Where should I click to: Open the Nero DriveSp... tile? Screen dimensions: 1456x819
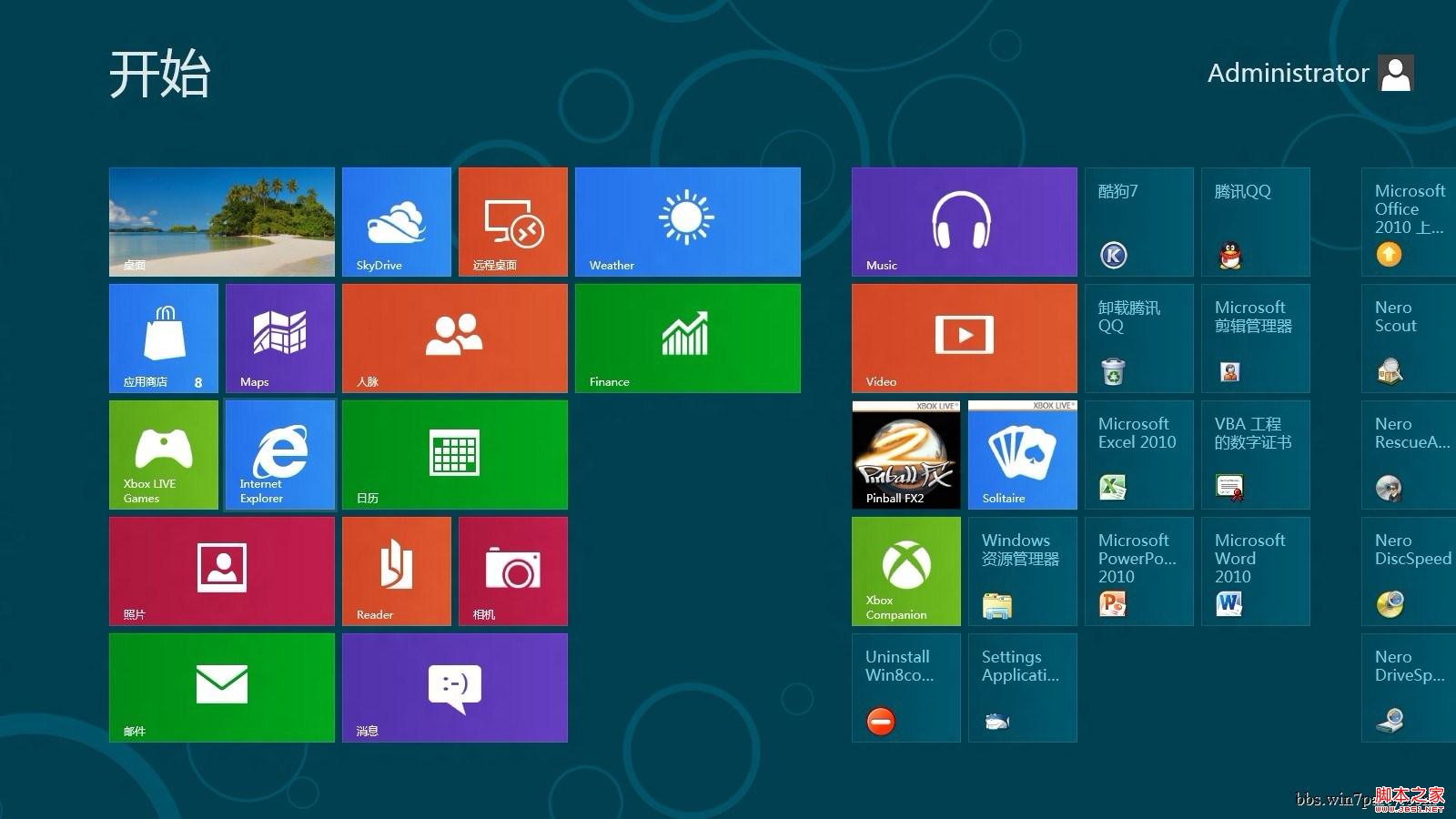(x=1409, y=688)
